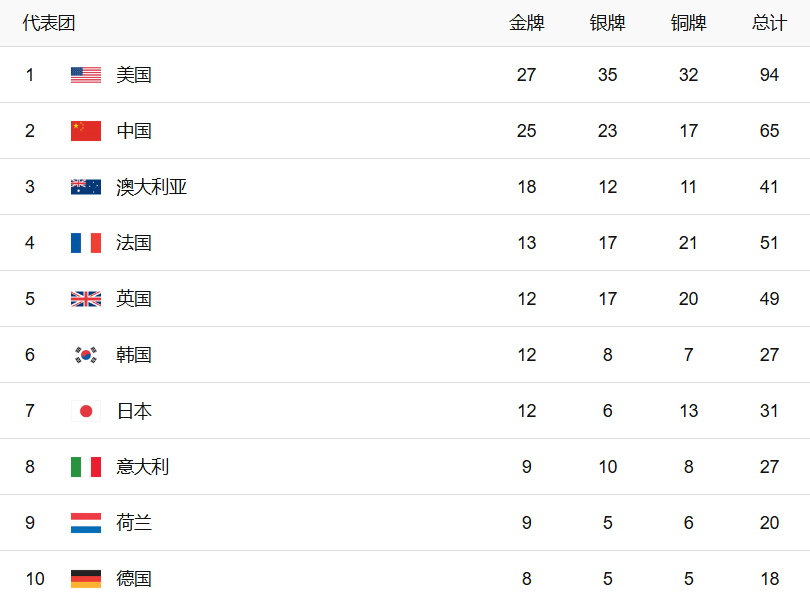
Task: Click the South Korea flag icon
Action: (x=86, y=355)
